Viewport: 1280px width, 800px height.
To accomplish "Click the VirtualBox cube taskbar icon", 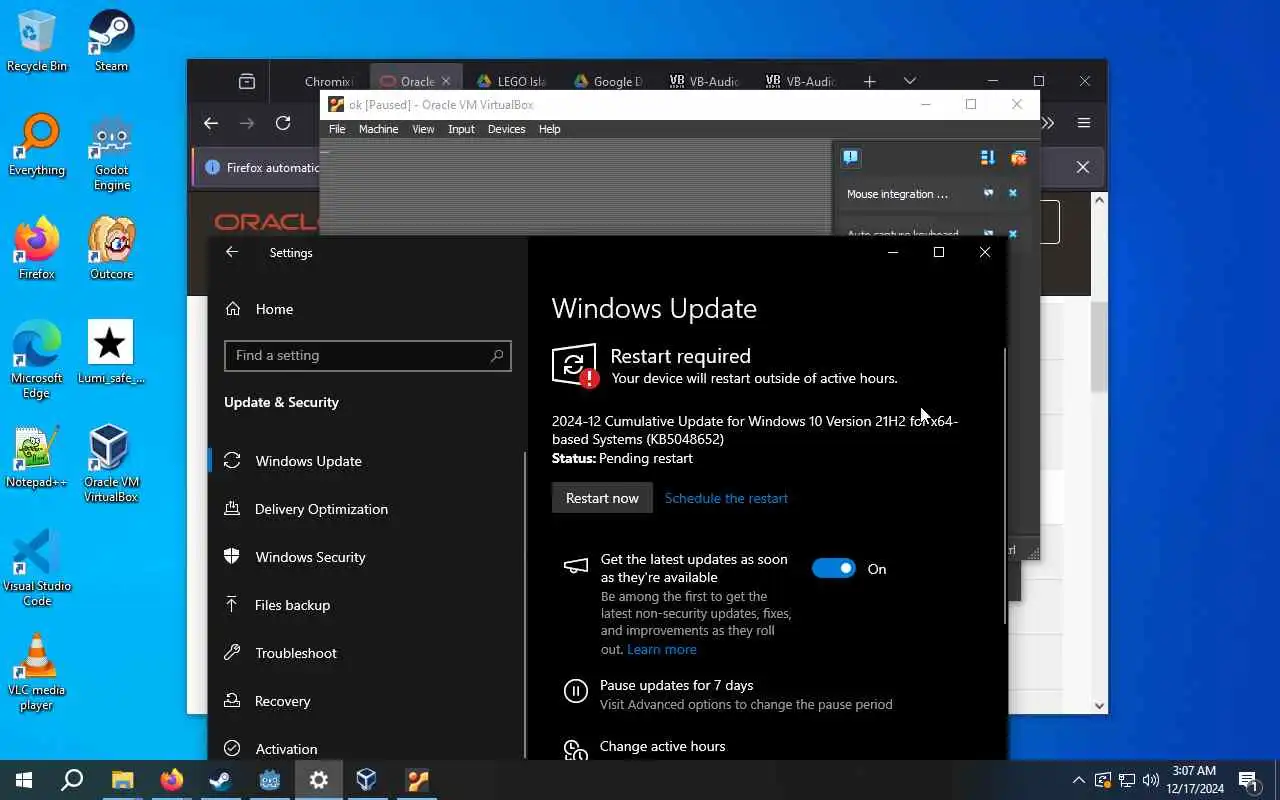I will click(x=367, y=780).
